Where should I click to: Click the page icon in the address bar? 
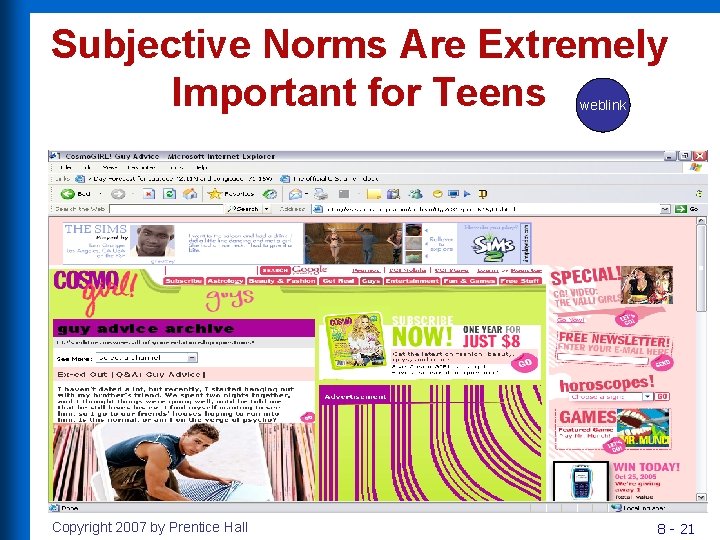click(x=317, y=209)
